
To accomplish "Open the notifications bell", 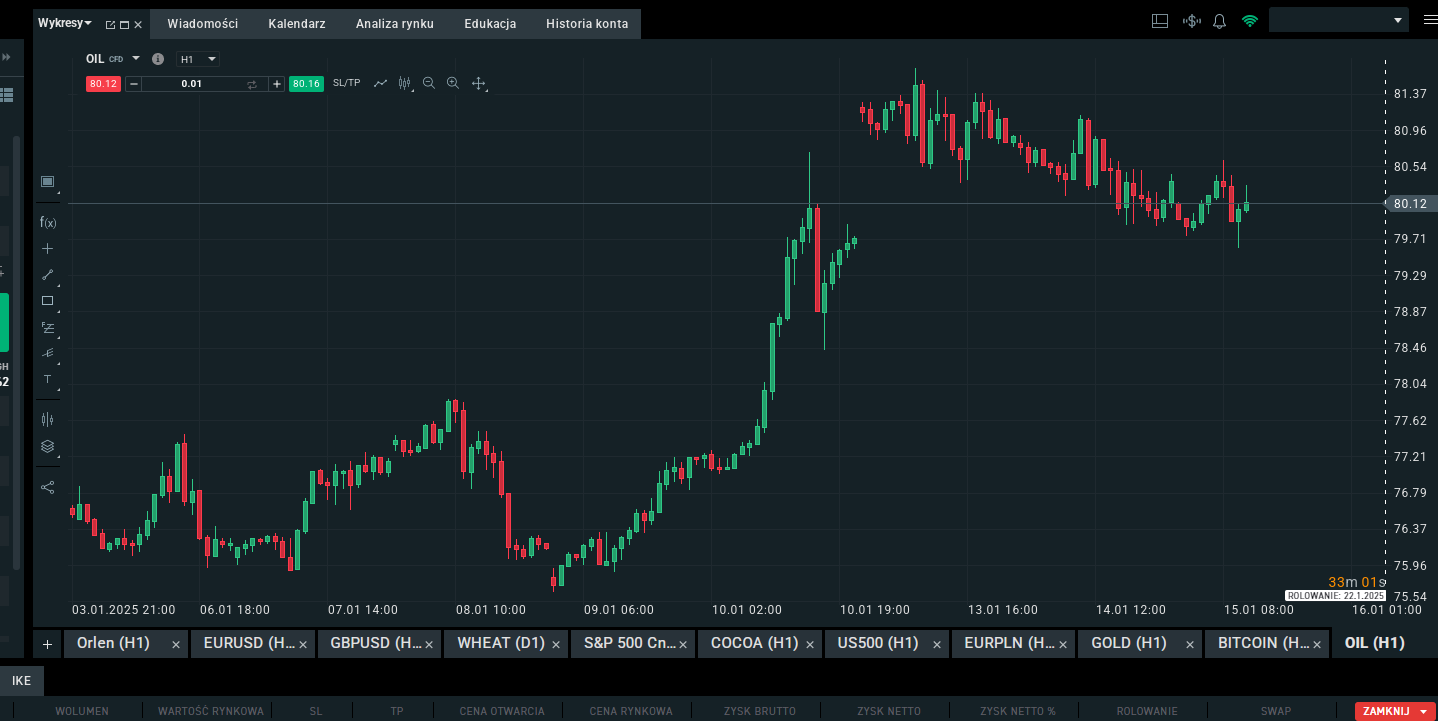I will coord(1219,21).
